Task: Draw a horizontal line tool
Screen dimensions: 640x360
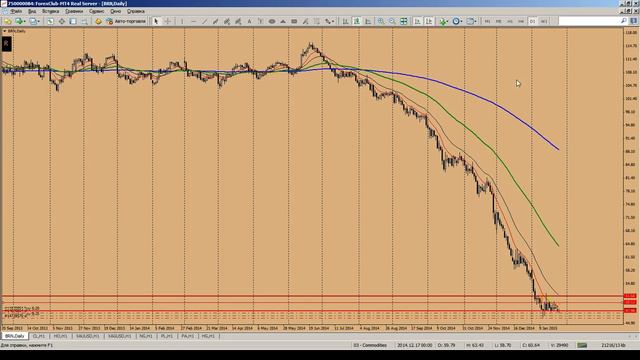Action: coord(193,21)
